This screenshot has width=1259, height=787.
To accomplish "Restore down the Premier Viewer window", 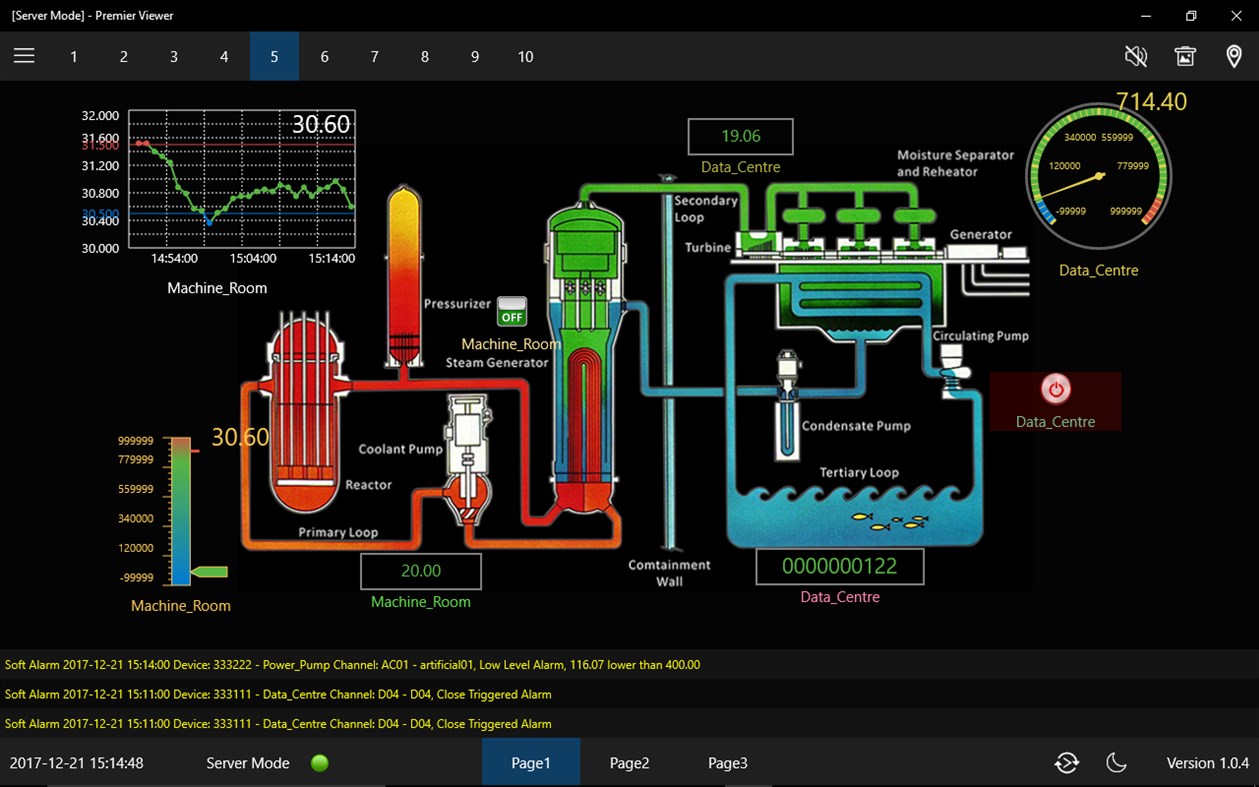I will (1191, 15).
